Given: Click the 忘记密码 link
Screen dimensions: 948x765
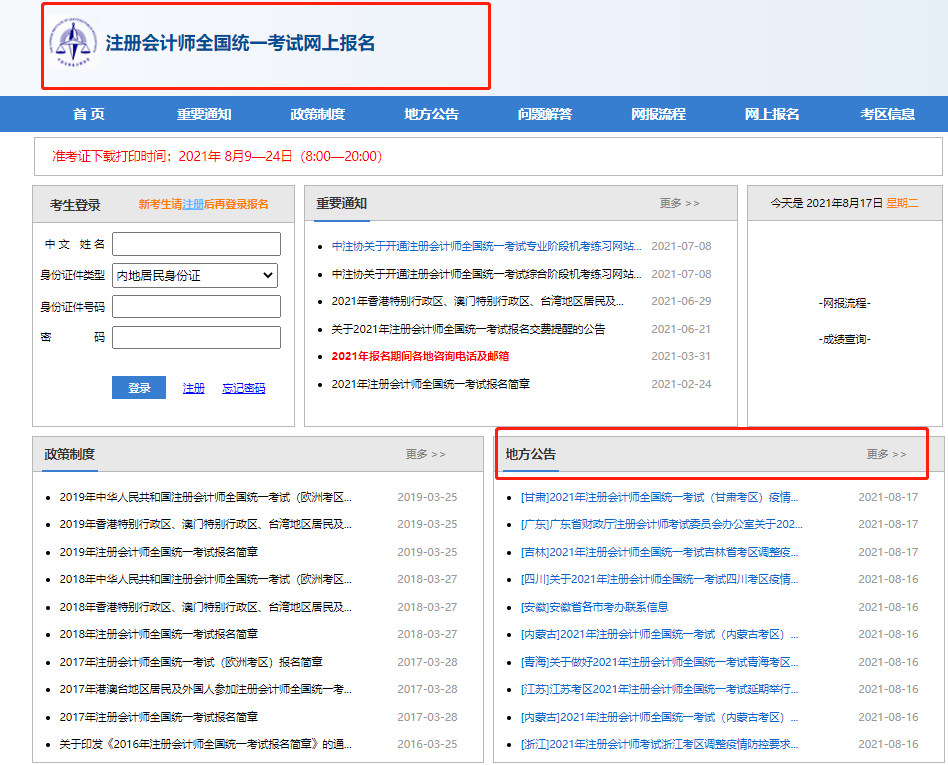Looking at the screenshot, I should point(244,388).
